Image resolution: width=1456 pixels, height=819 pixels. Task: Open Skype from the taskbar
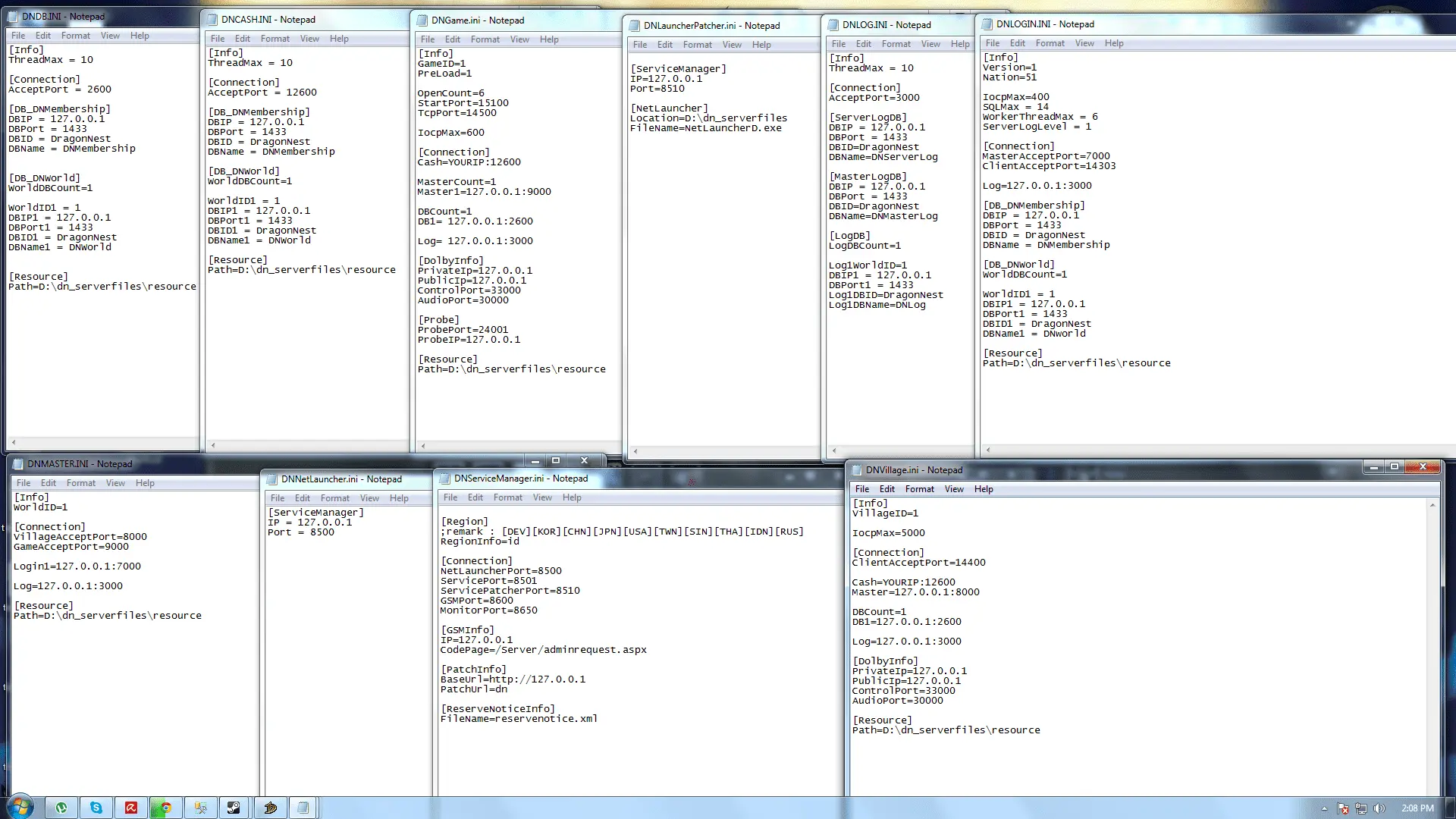tap(96, 808)
